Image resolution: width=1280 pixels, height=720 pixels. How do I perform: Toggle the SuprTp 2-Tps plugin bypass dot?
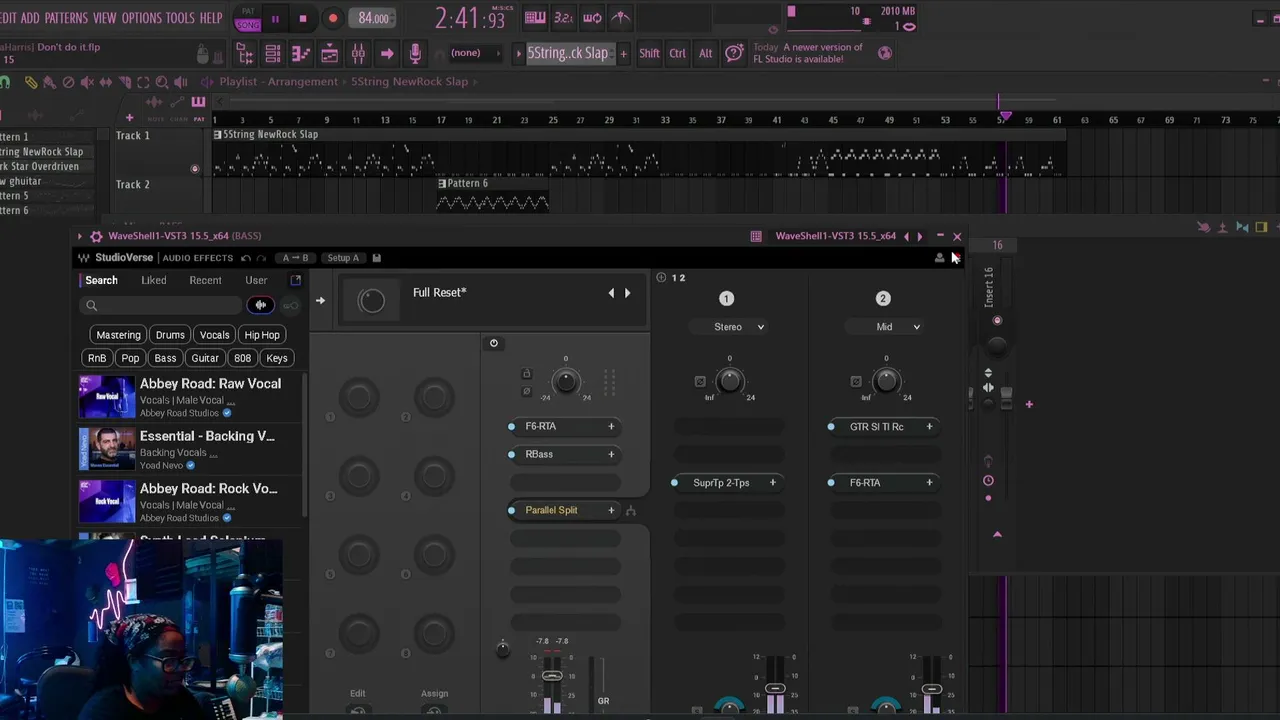(674, 483)
